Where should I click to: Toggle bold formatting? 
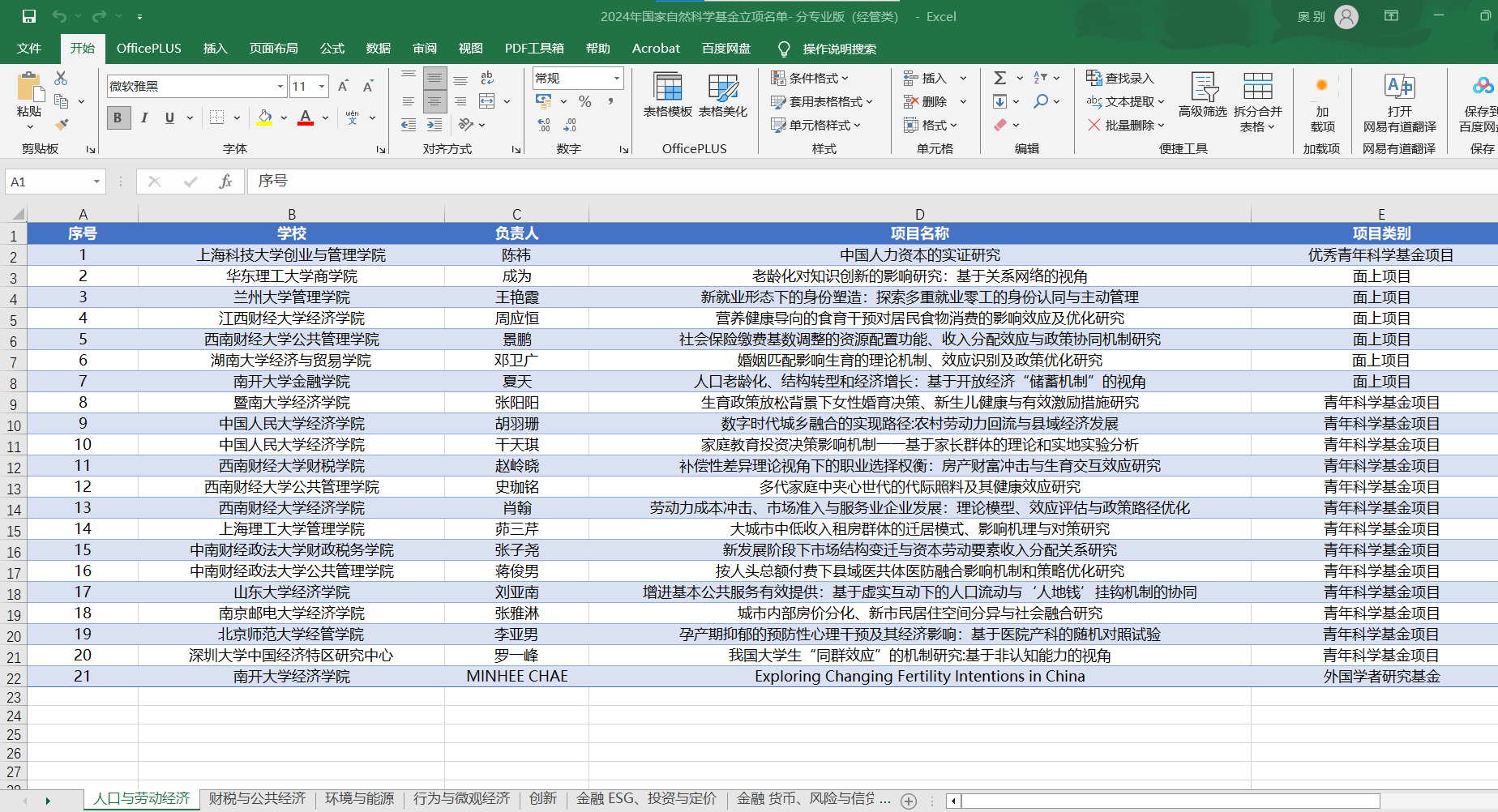[x=118, y=118]
